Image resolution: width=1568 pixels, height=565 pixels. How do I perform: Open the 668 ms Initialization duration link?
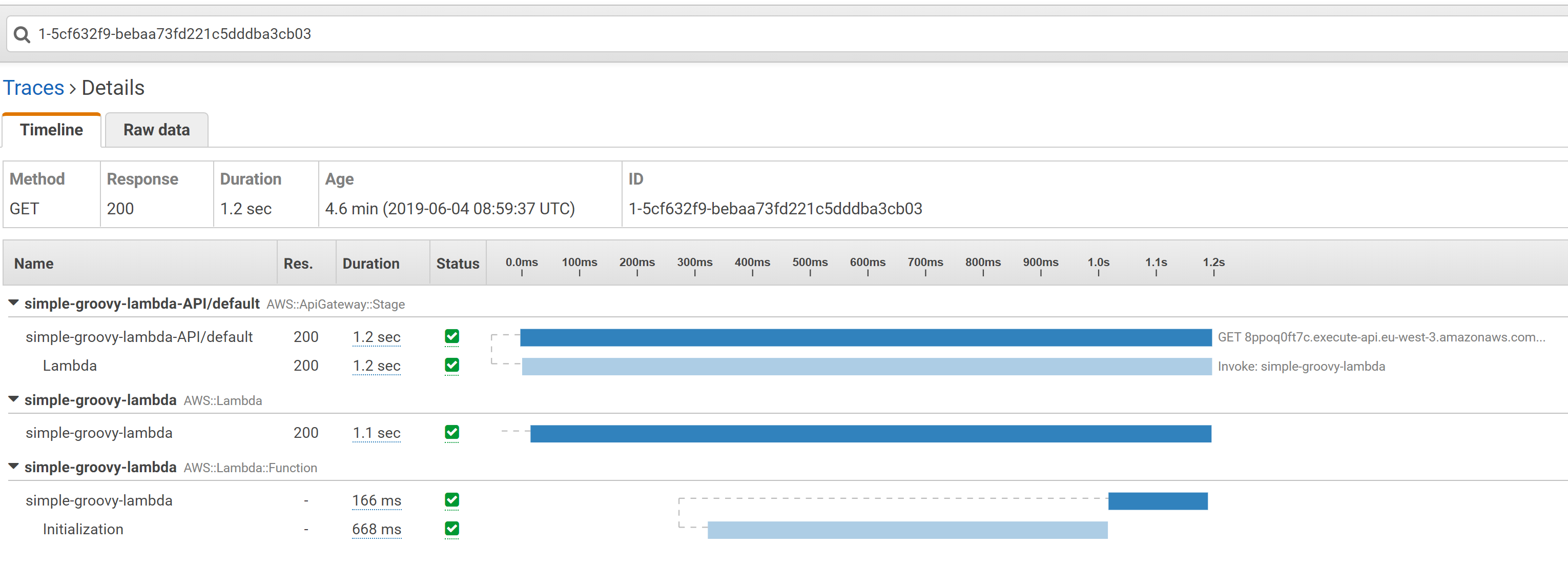coord(376,530)
